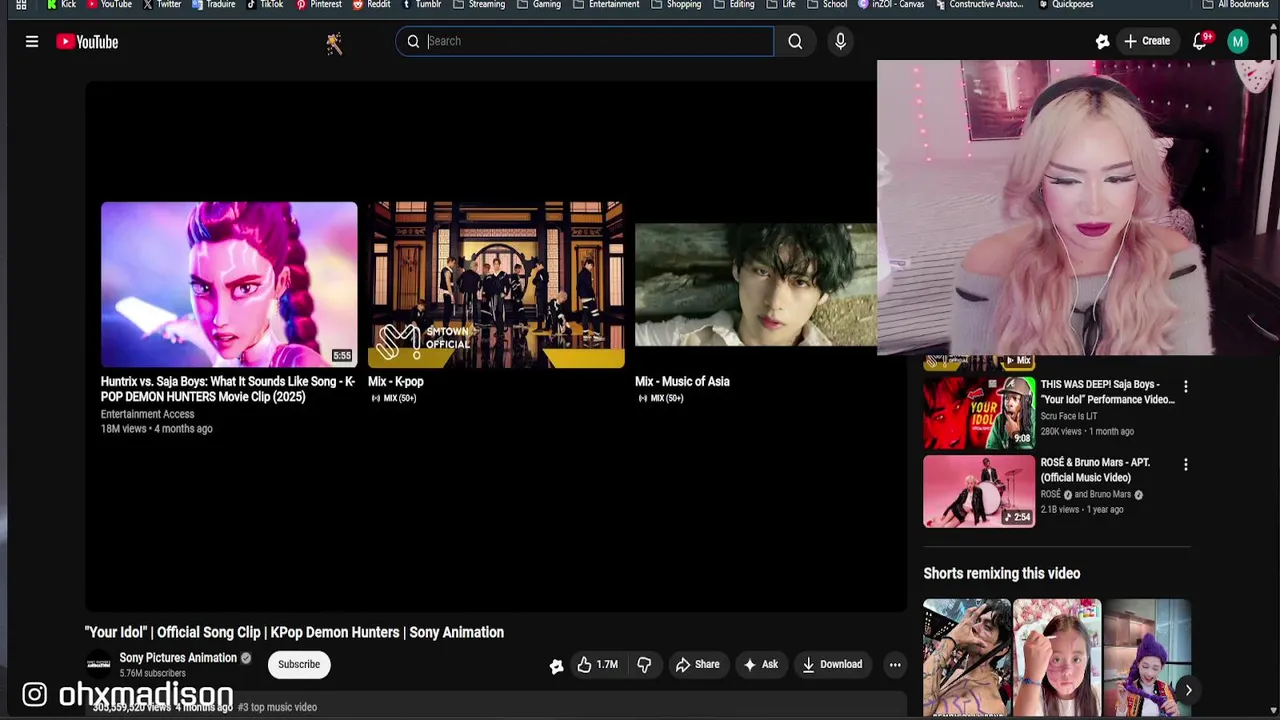Open the Reddit bookmark
This screenshot has height=720, width=1280.
[x=372, y=5]
